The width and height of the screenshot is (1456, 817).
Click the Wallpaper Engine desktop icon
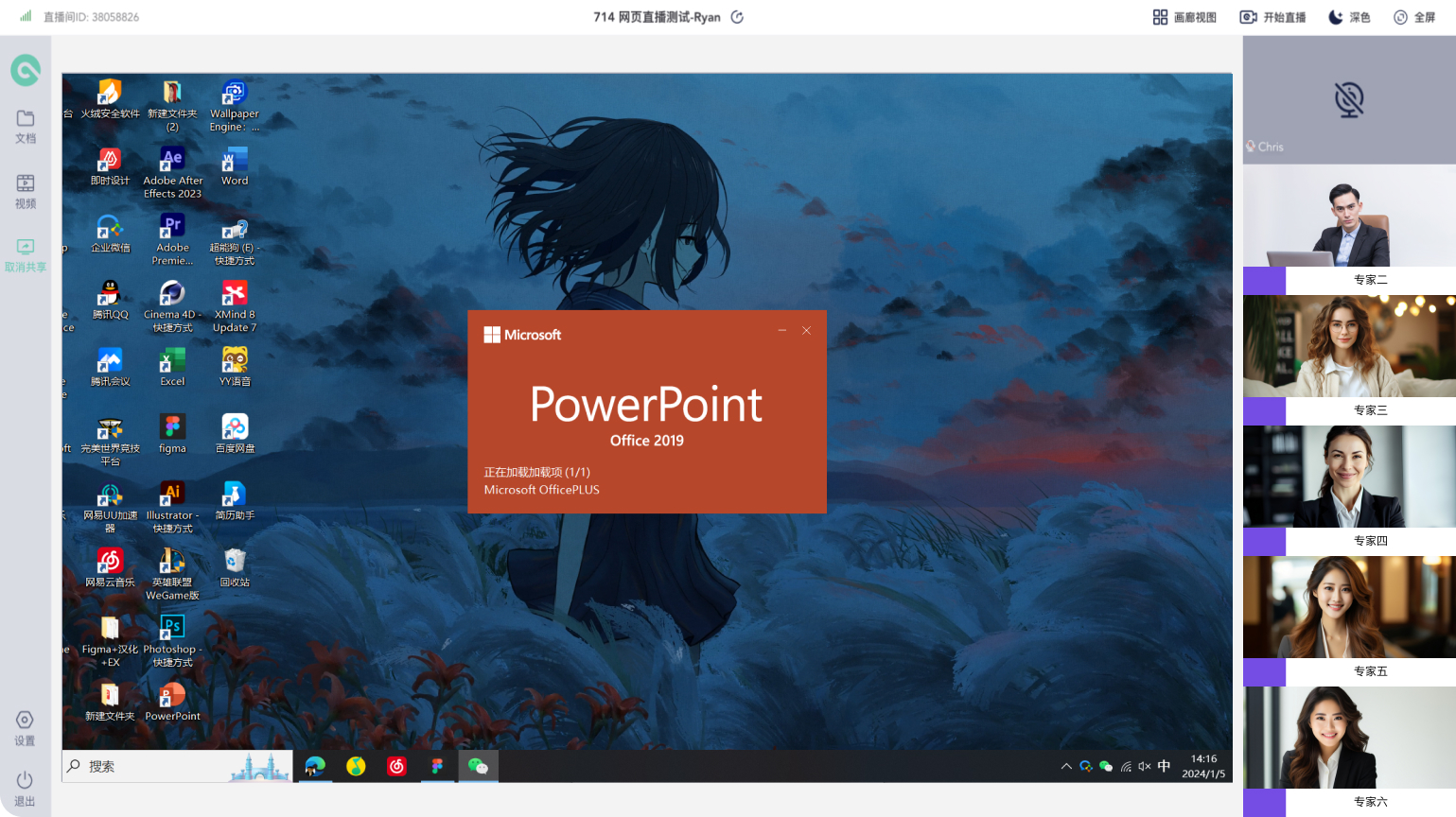(235, 105)
